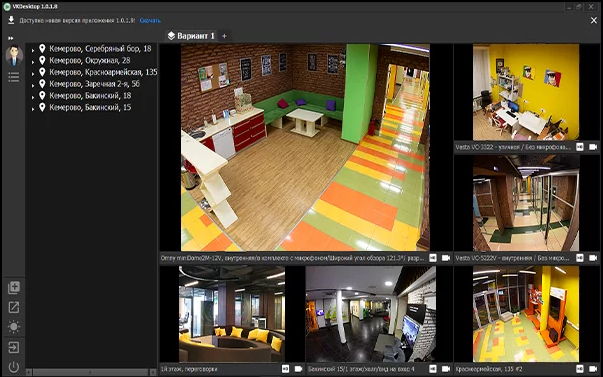The image size is (603, 377).
Task: Click the location pin next to Красноармейская, 135
Action: tap(42, 72)
